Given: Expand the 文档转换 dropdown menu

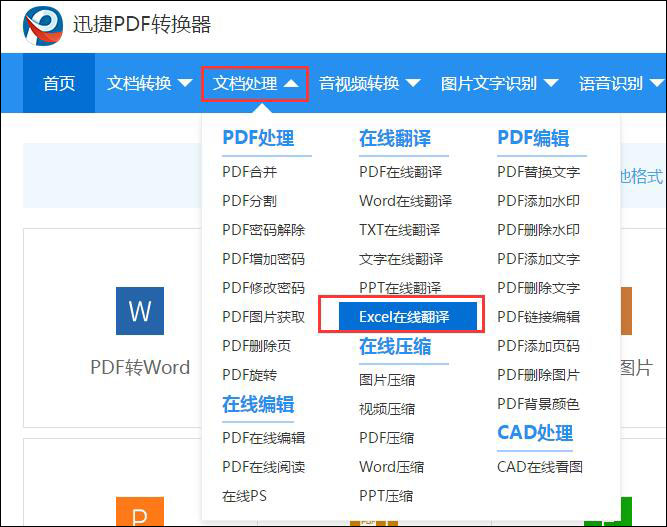Looking at the screenshot, I should [149, 83].
